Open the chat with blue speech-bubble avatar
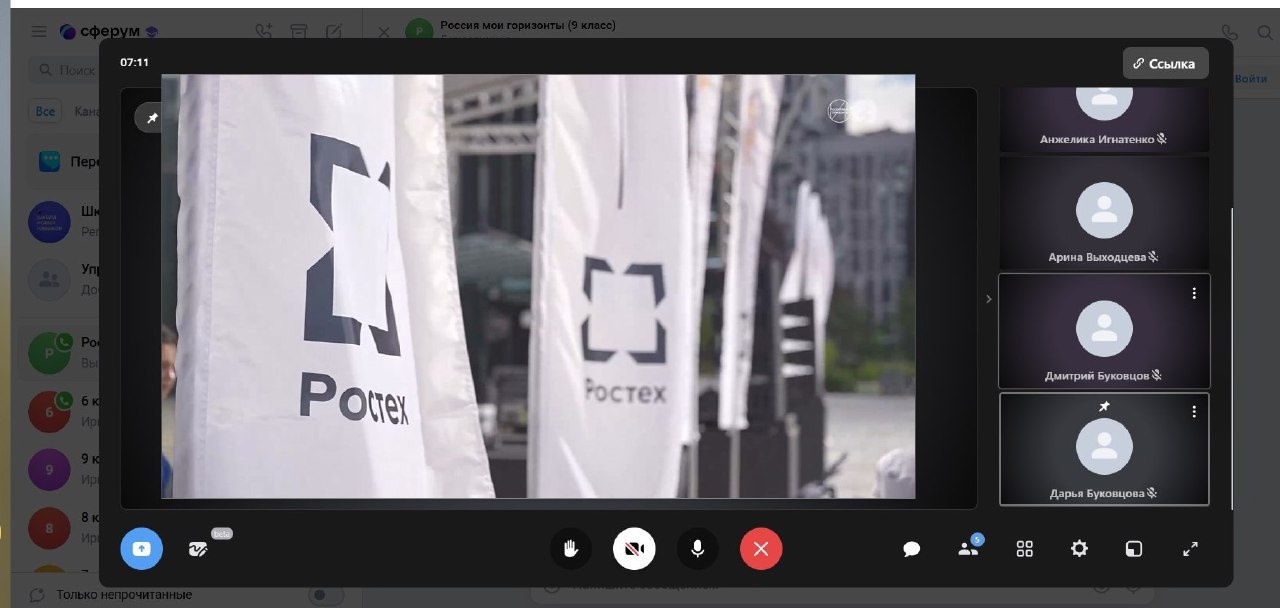Viewport: 1280px width, 608px height. (50, 162)
